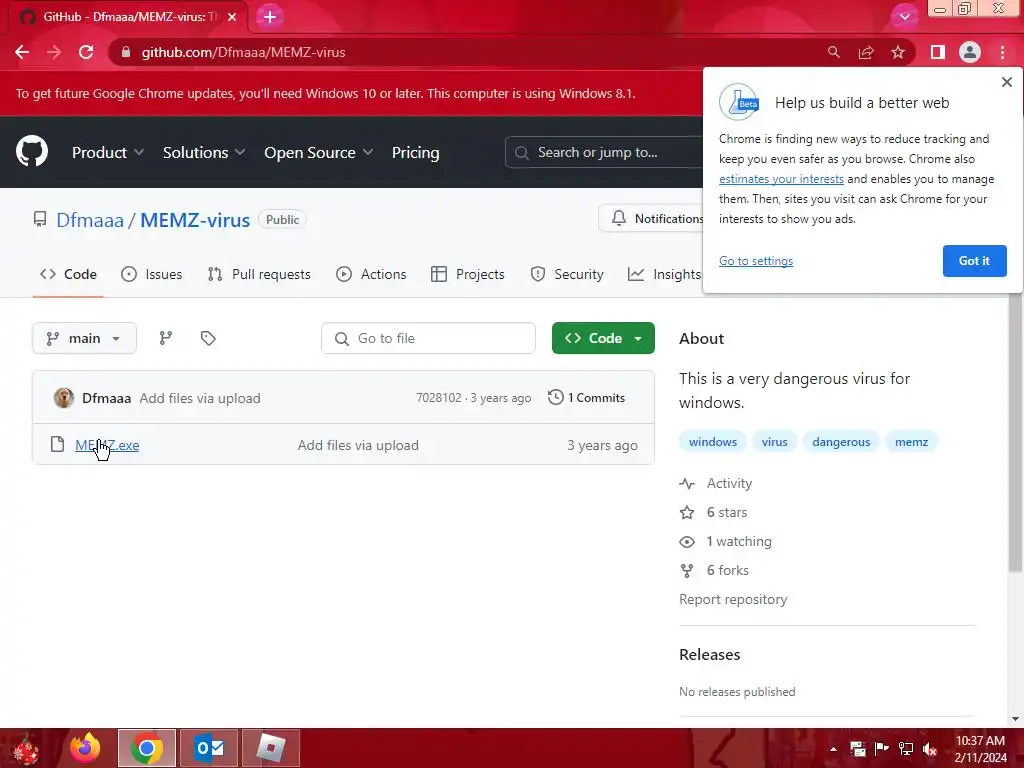View branches via the branch icon
The width and height of the screenshot is (1024, 768).
coord(166,338)
